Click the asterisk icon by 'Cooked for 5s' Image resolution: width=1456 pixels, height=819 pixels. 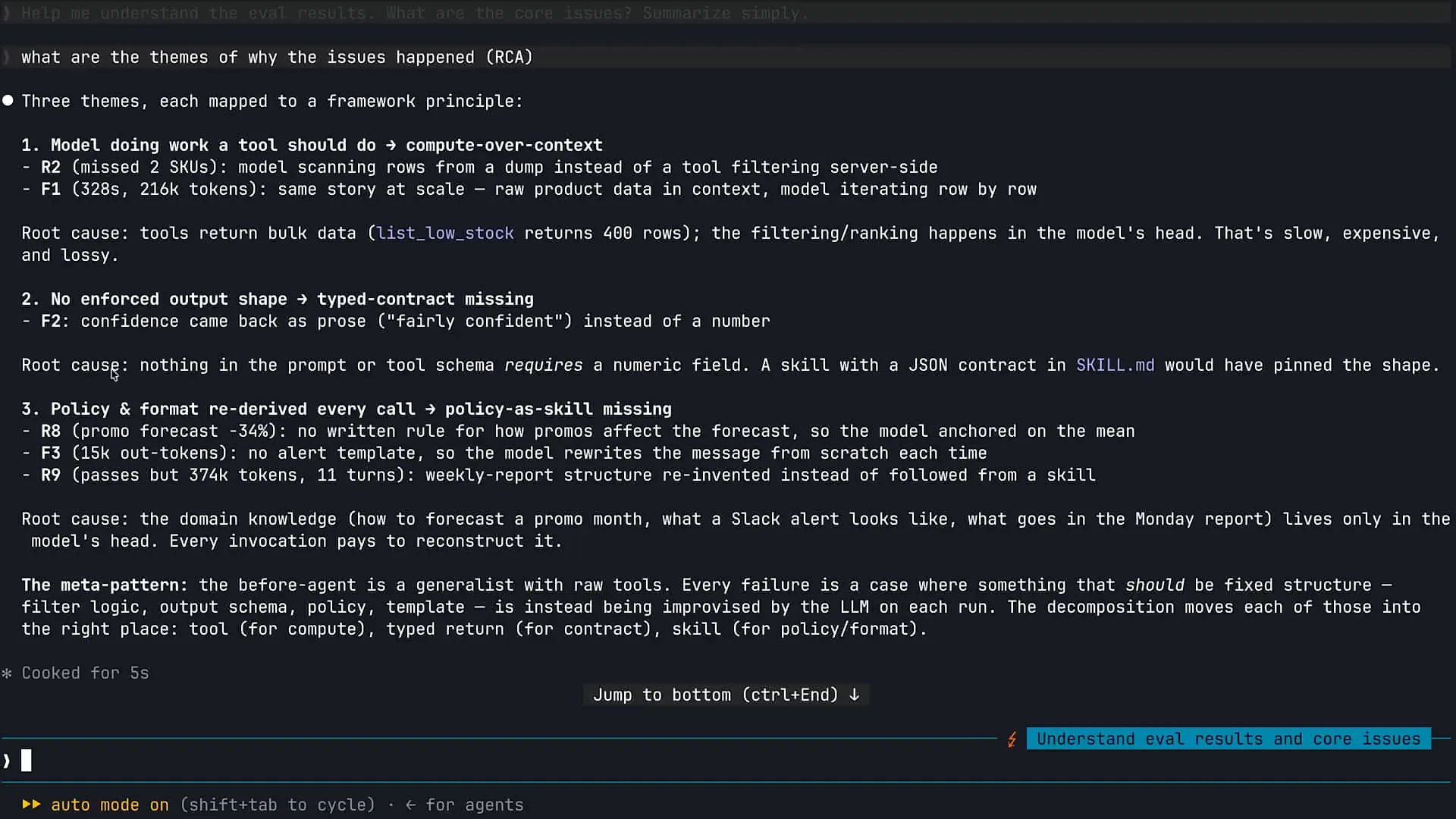[x=7, y=673]
